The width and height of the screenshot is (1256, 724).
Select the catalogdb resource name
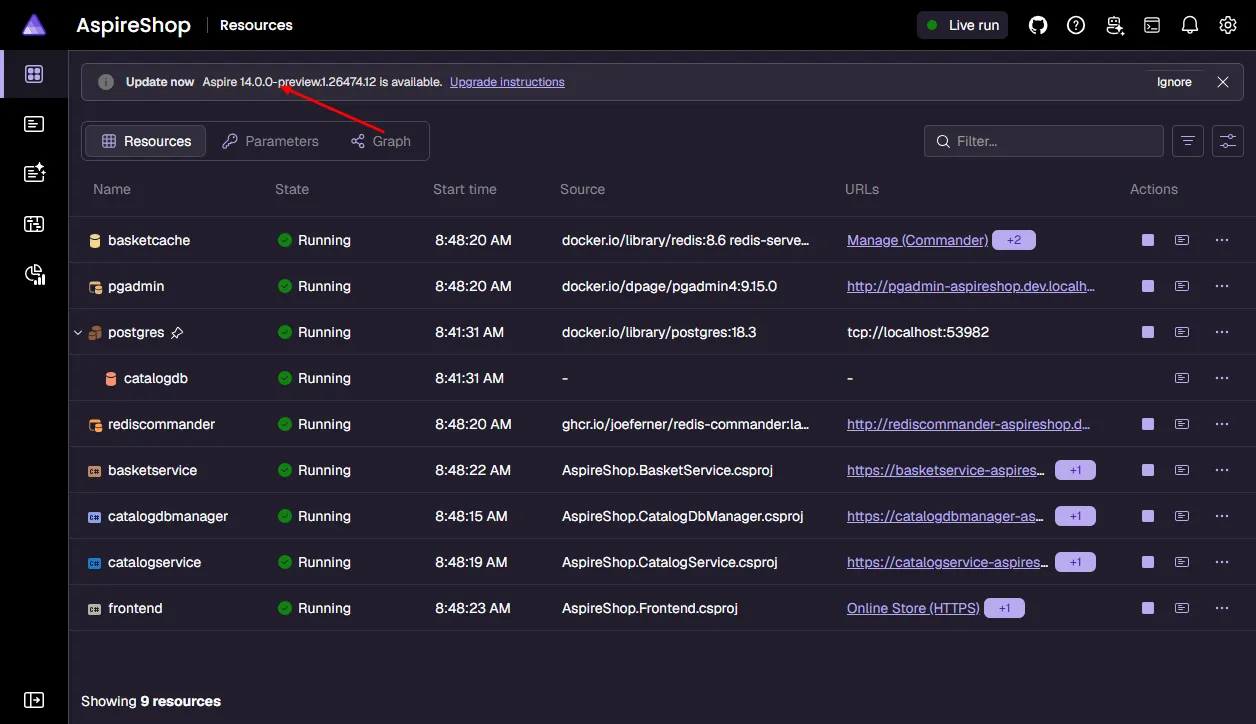(156, 378)
